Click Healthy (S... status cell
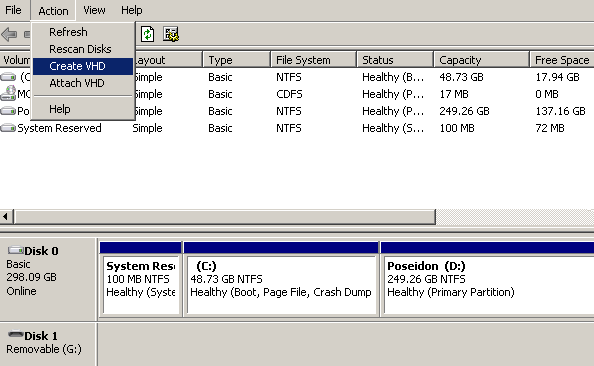 [x=393, y=128]
